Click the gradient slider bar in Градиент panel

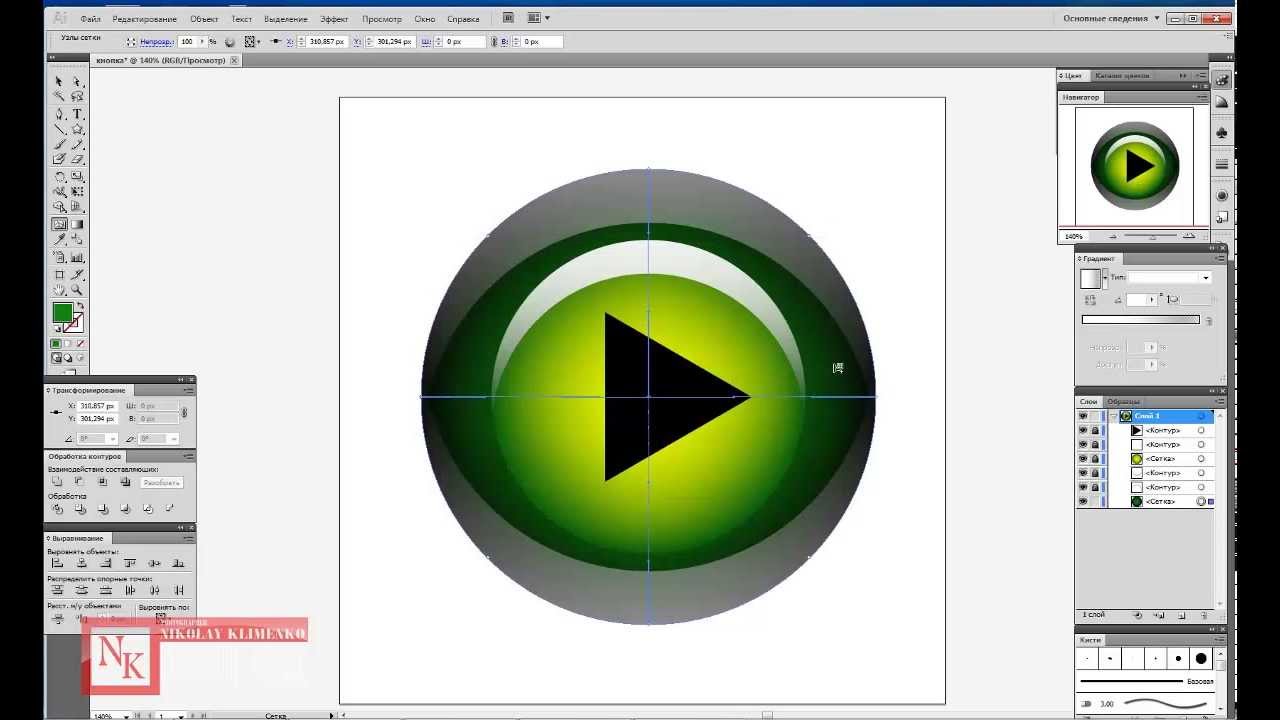1140,320
